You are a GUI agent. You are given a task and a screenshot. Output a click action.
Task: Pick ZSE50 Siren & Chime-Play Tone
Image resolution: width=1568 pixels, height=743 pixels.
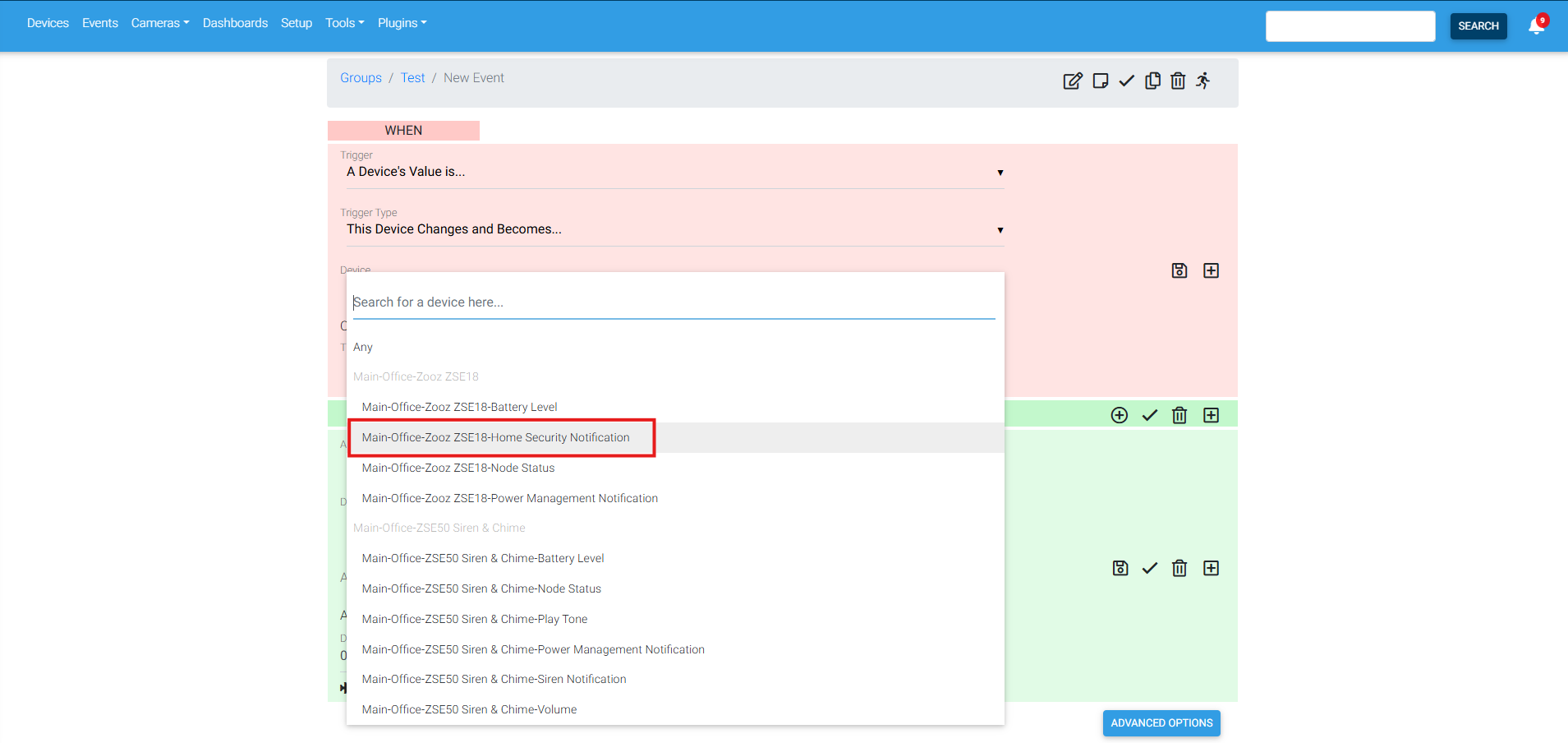(x=675, y=619)
